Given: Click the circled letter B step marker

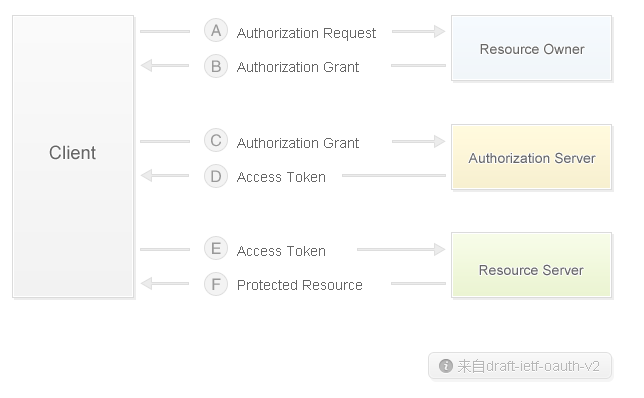Looking at the screenshot, I should [216, 66].
